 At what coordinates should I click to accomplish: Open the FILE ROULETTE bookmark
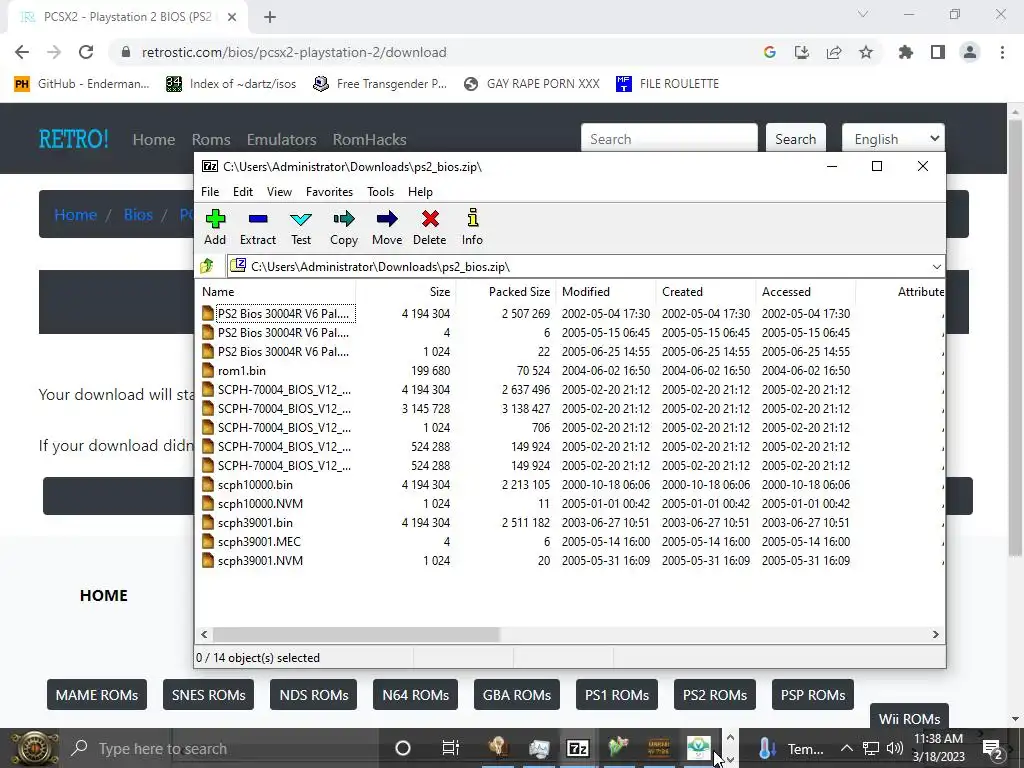coord(667,84)
